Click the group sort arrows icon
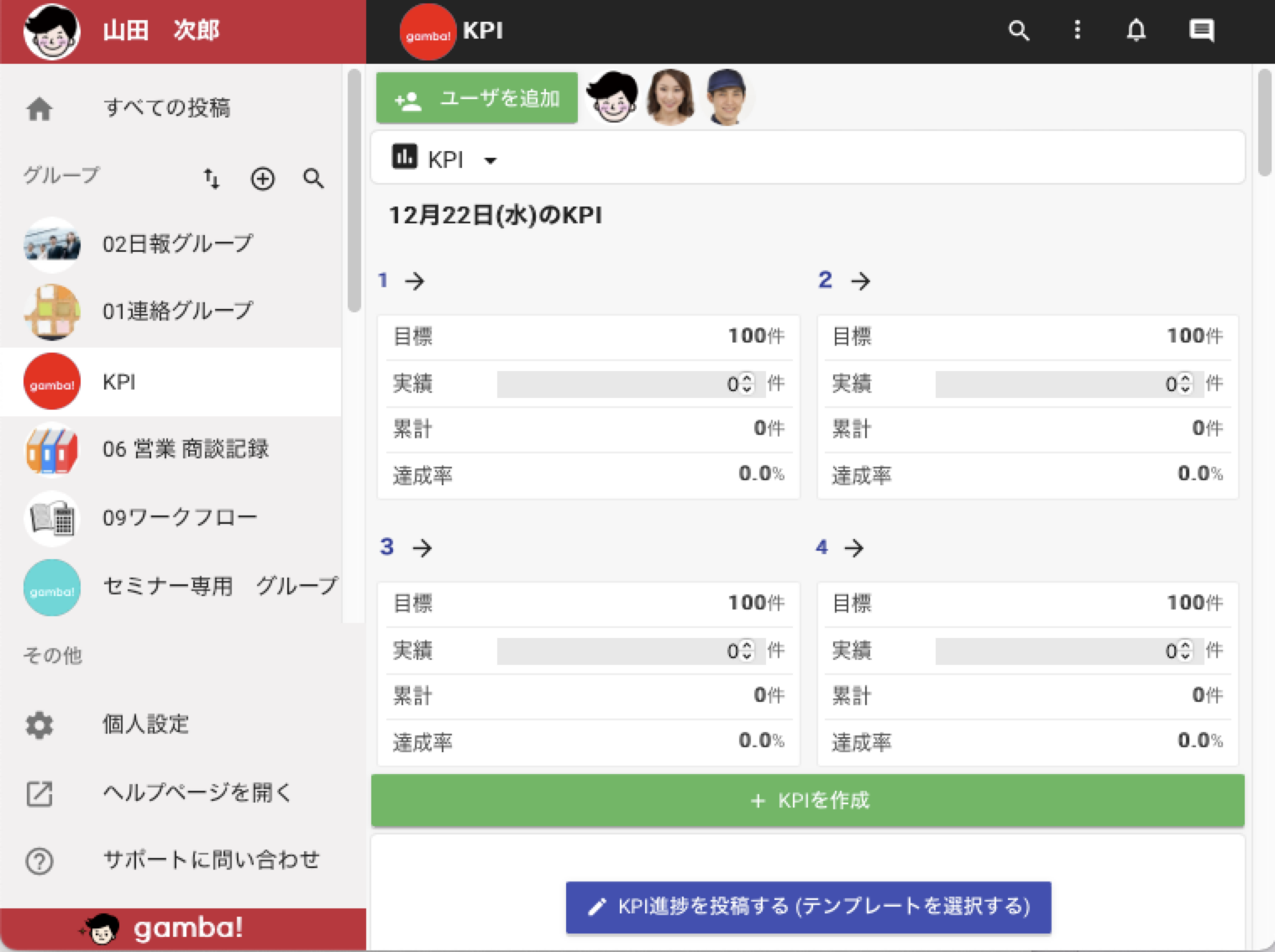 [x=211, y=178]
